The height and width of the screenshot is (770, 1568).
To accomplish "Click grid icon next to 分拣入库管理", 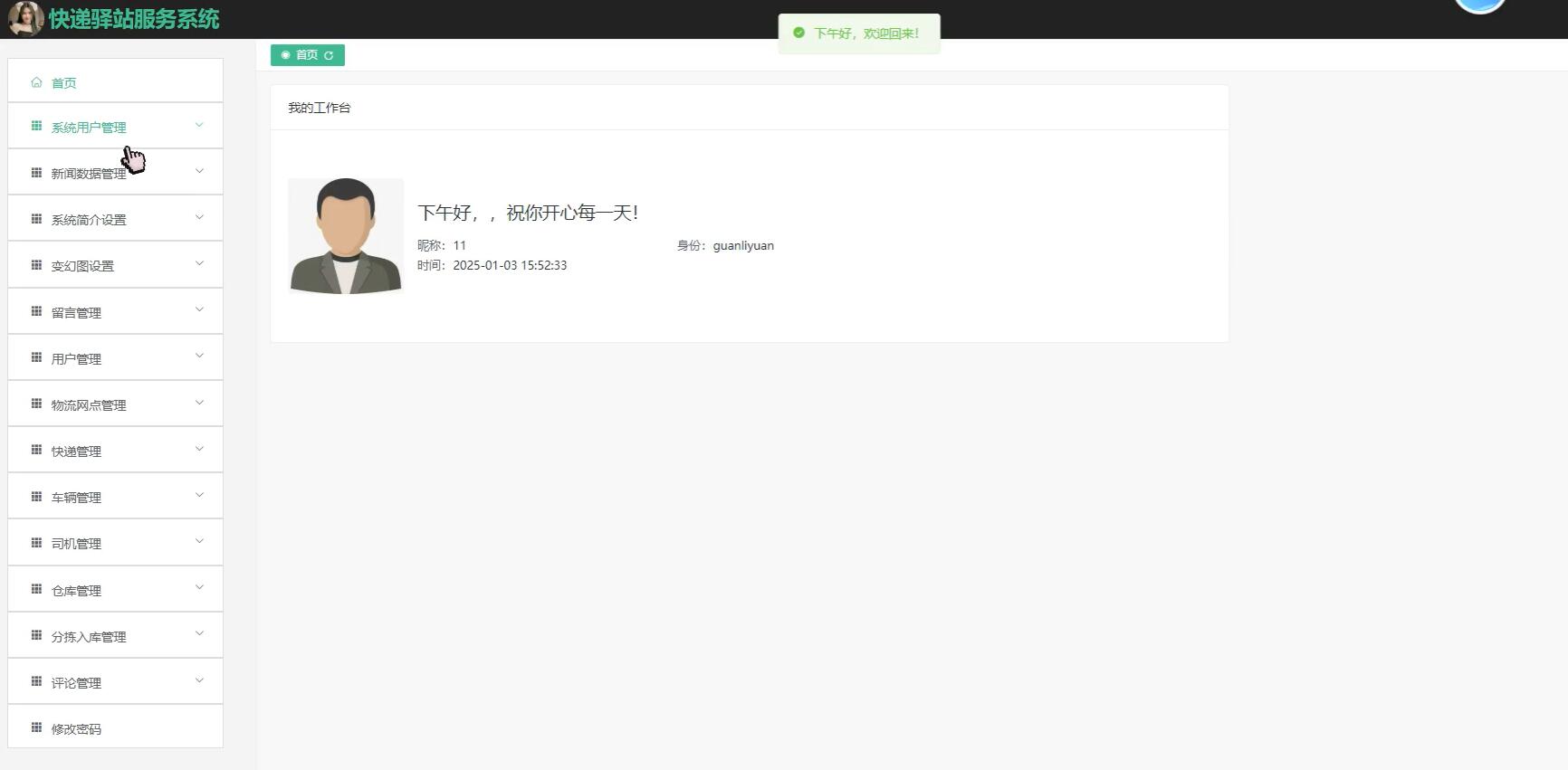I will pos(36,635).
